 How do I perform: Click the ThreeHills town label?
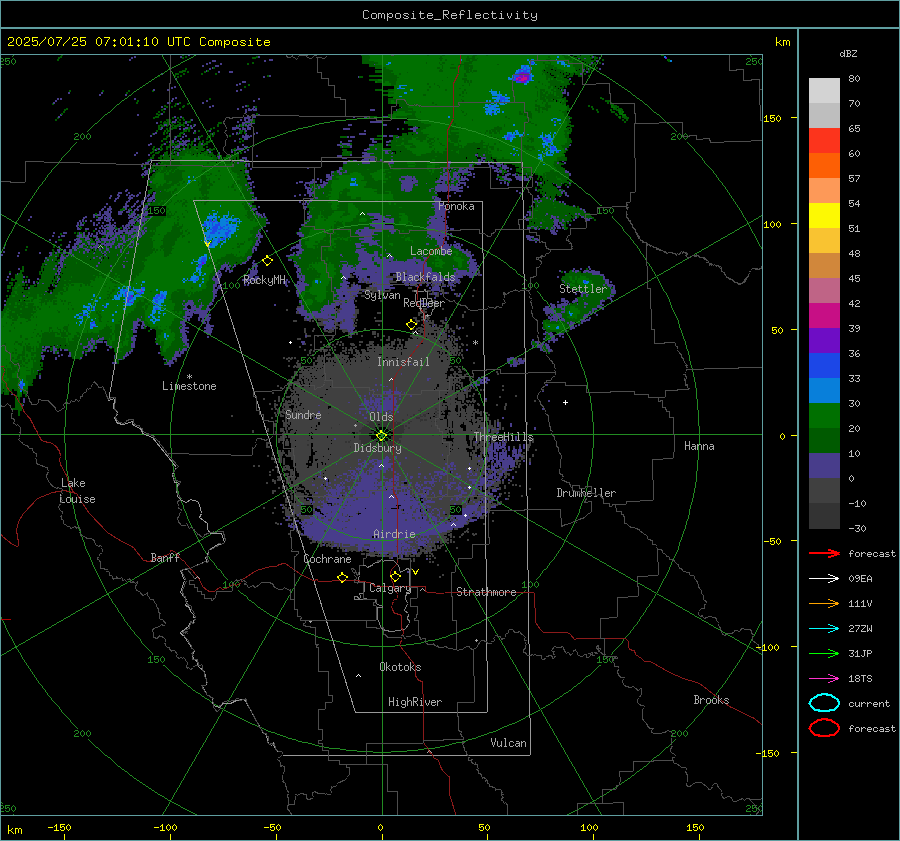click(x=503, y=437)
